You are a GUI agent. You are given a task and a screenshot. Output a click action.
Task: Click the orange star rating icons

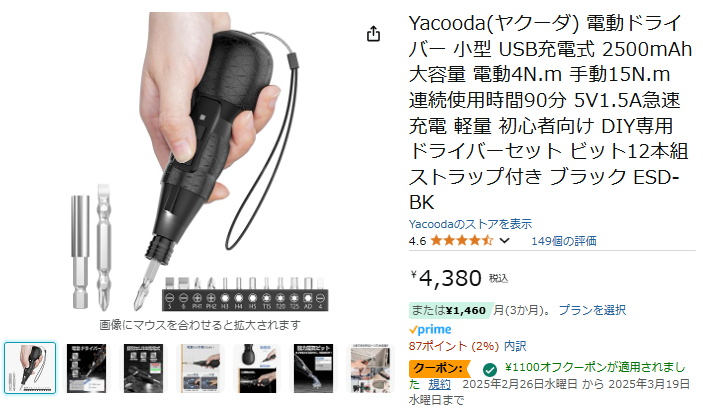pyautogui.click(x=462, y=241)
